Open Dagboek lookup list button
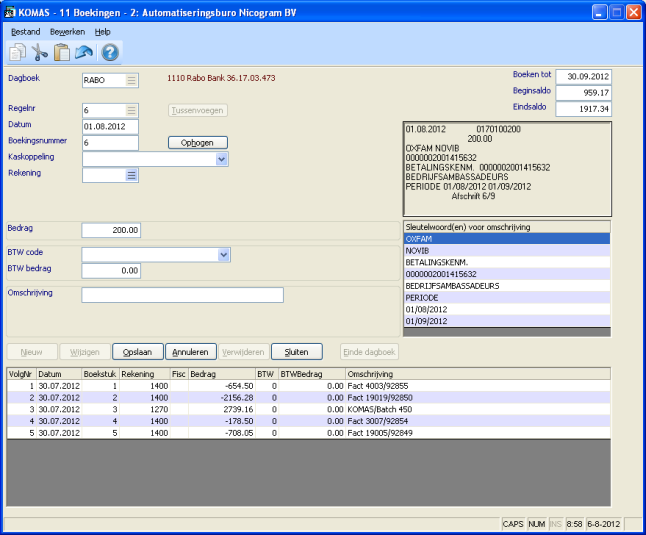646x535 pixels. point(131,80)
